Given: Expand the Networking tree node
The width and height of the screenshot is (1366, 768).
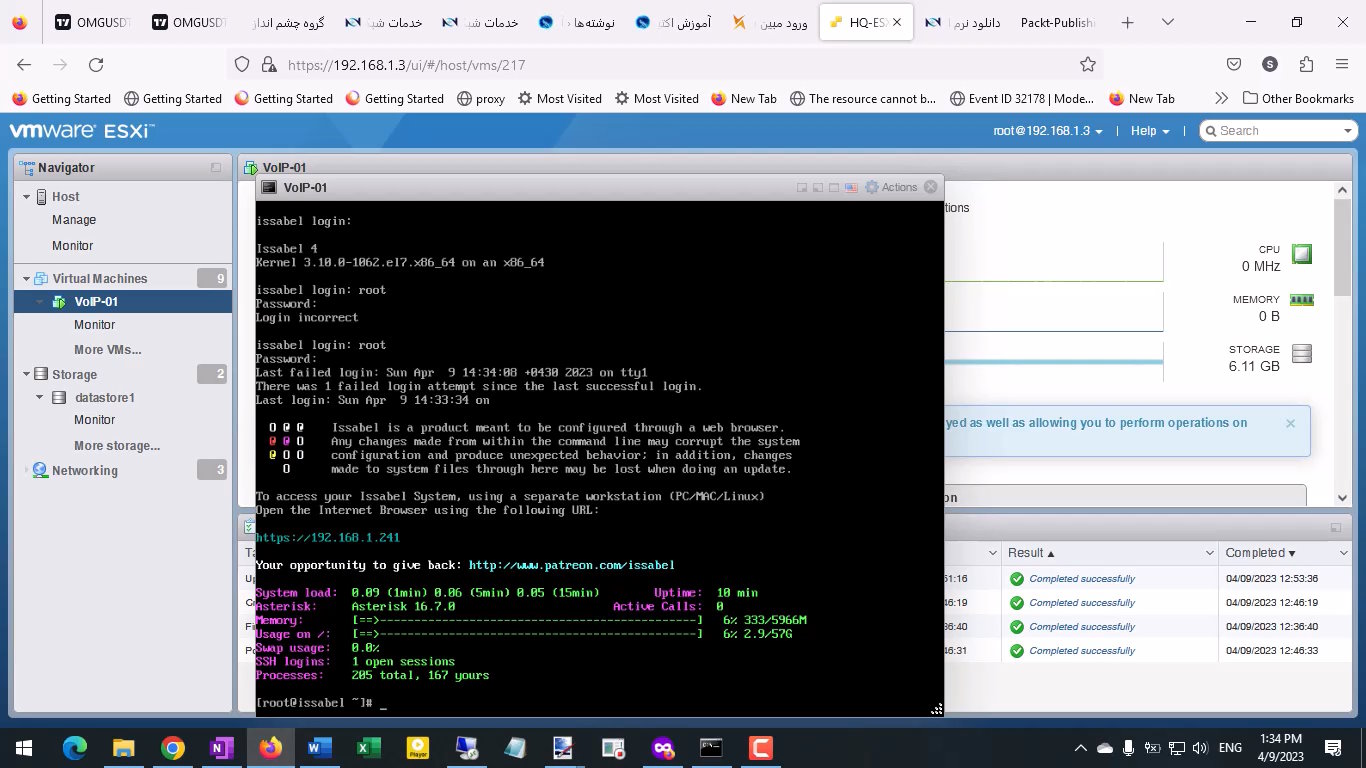Looking at the screenshot, I should (x=27, y=470).
